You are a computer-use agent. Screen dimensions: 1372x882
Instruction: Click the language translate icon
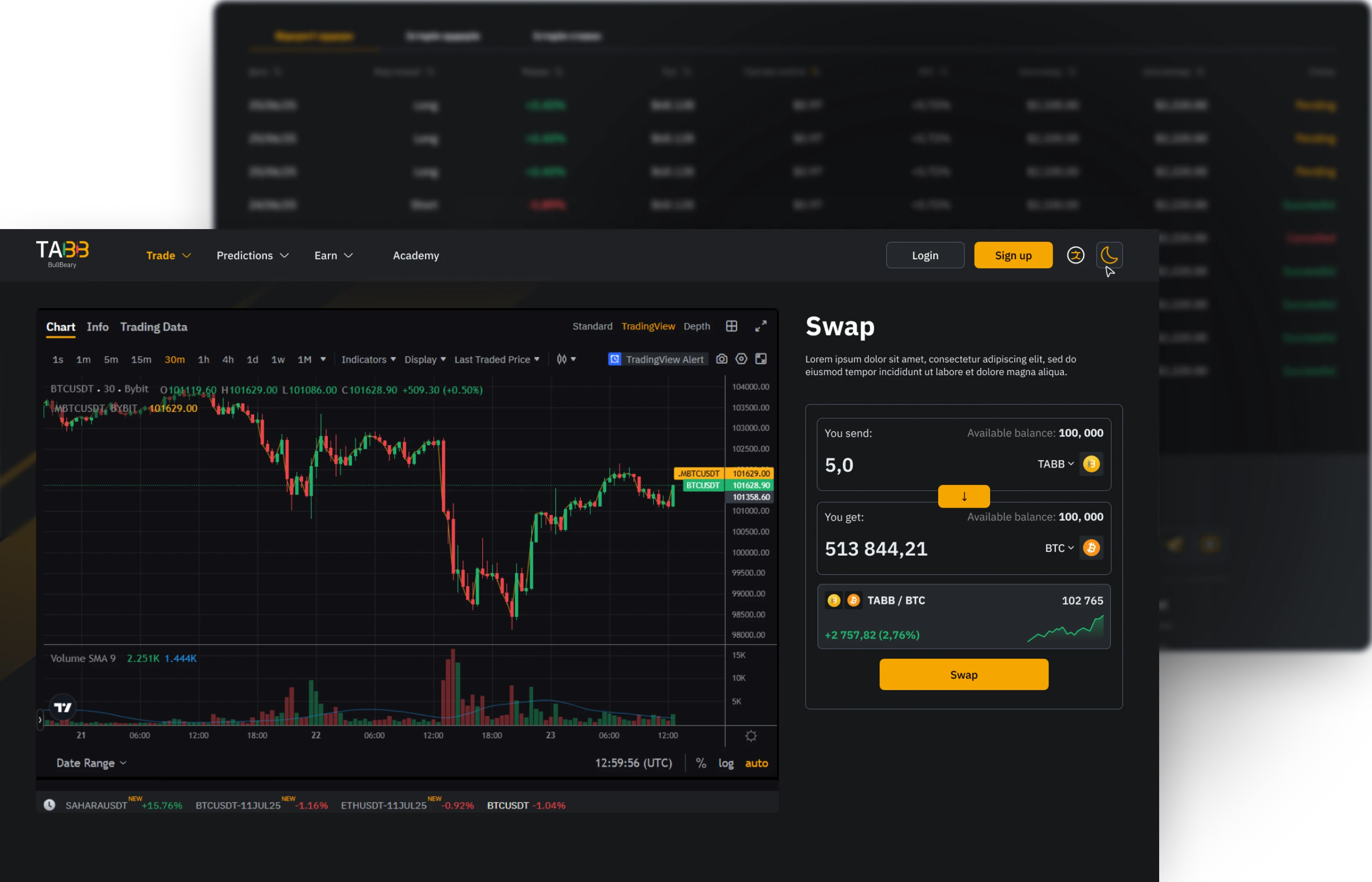pyautogui.click(x=1075, y=255)
